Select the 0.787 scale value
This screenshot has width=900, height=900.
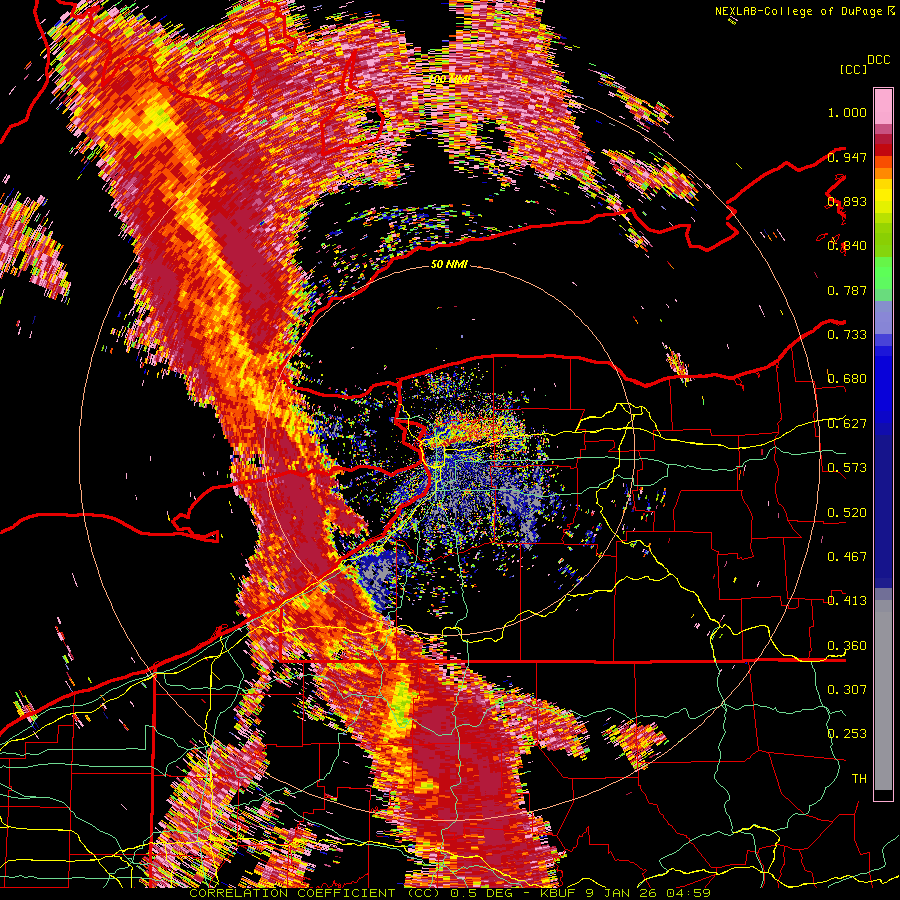(x=847, y=290)
